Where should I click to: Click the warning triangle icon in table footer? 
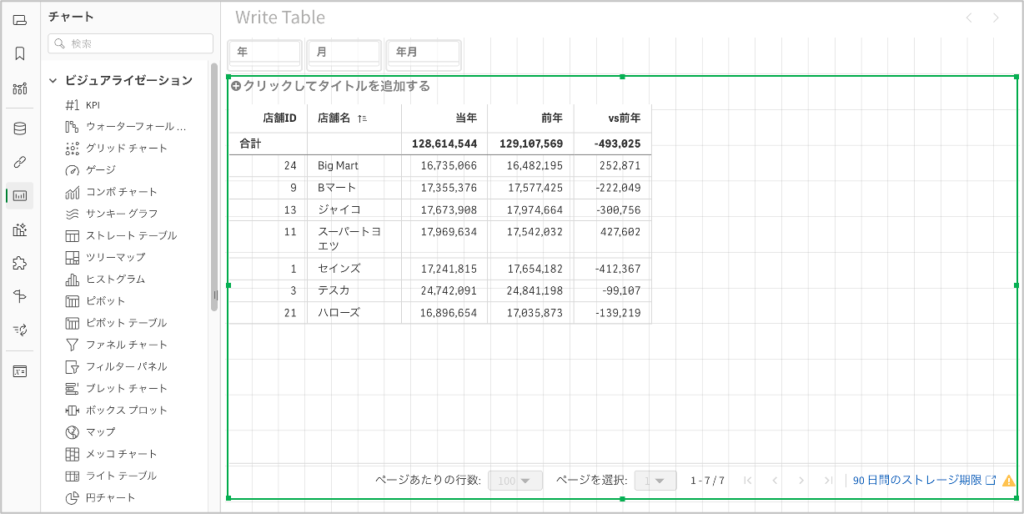pyautogui.click(x=1008, y=480)
